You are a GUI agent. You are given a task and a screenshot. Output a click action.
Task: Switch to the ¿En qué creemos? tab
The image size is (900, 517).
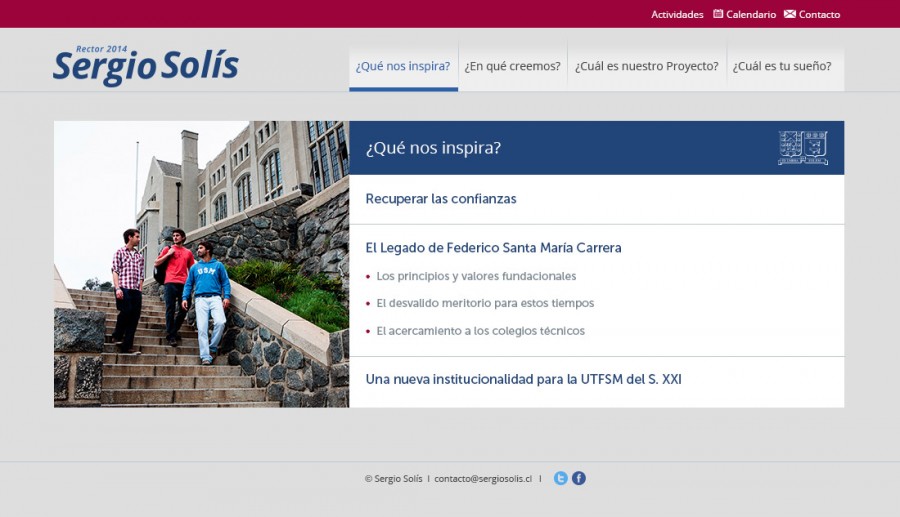coord(513,66)
